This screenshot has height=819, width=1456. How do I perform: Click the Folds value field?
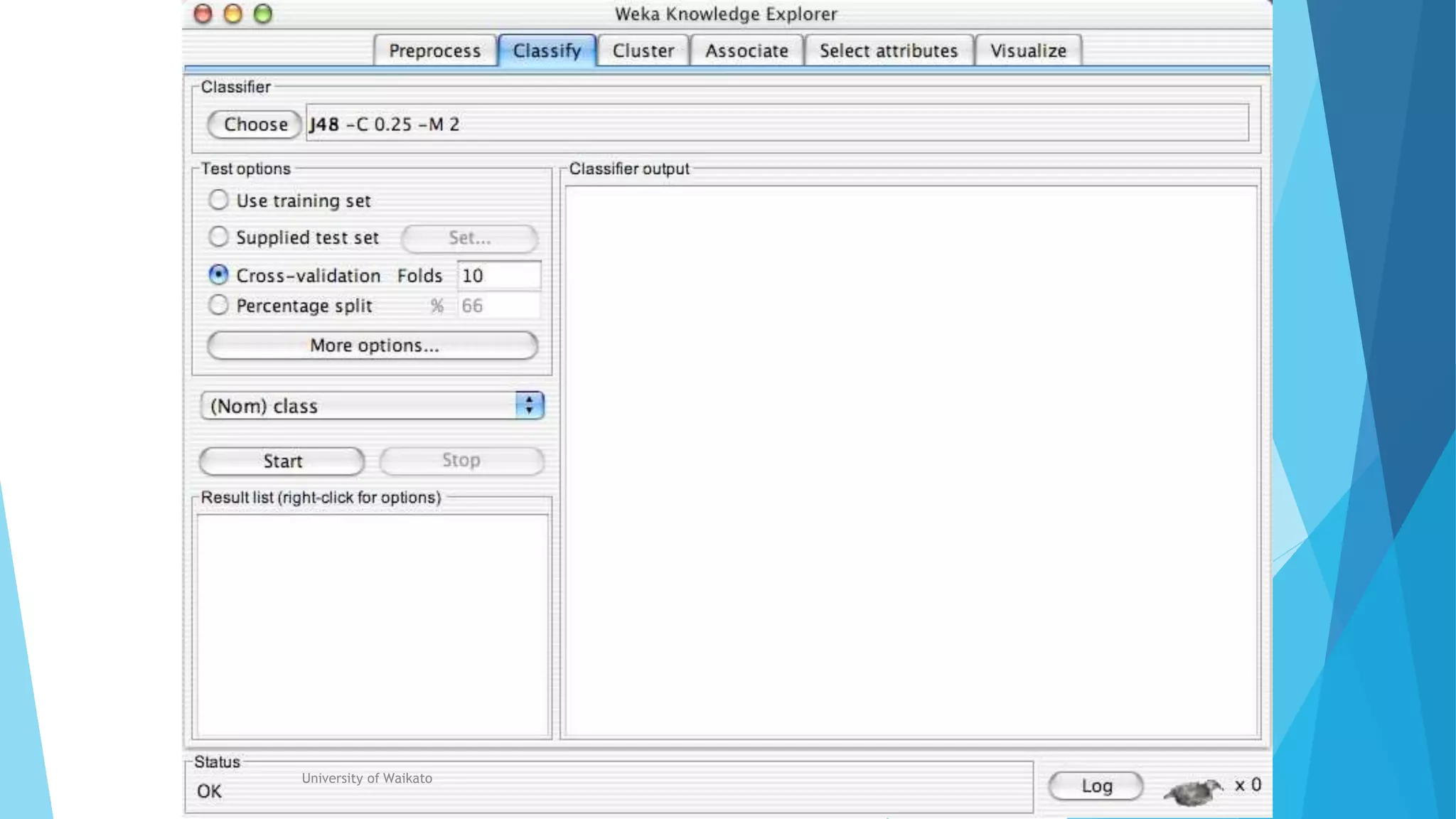pos(498,276)
